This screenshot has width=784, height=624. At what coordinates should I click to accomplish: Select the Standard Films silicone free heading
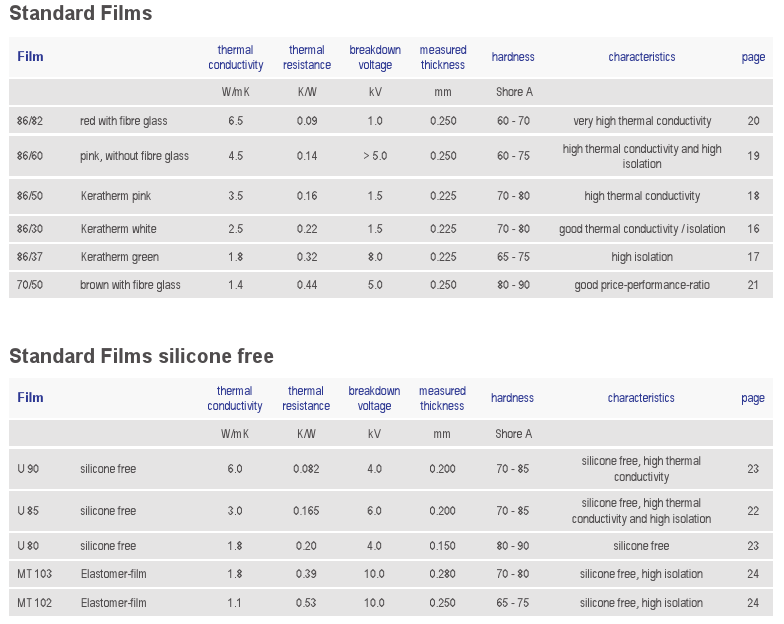[142, 356]
